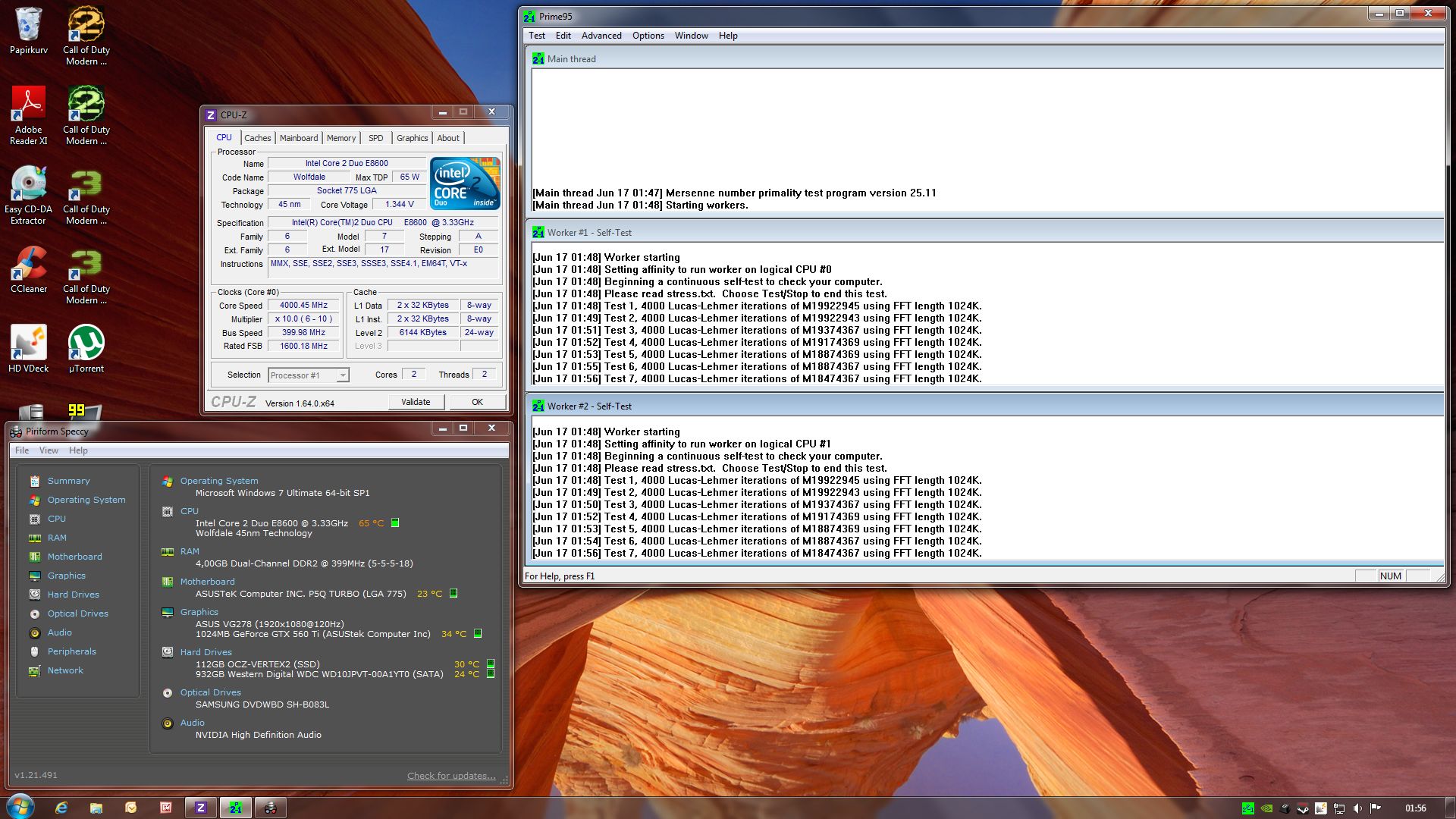The width and height of the screenshot is (1456, 819).
Task: Open the Options menu in Prime95
Action: point(648,36)
